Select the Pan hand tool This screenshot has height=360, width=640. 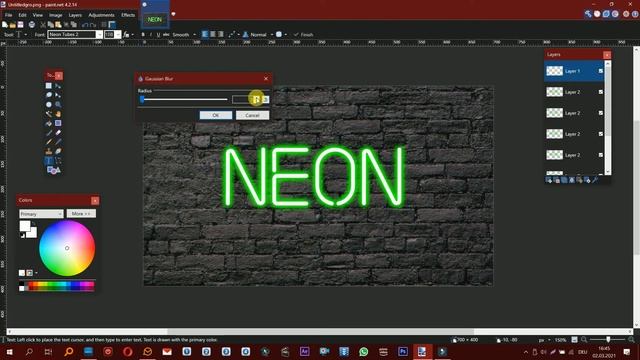click(58, 114)
